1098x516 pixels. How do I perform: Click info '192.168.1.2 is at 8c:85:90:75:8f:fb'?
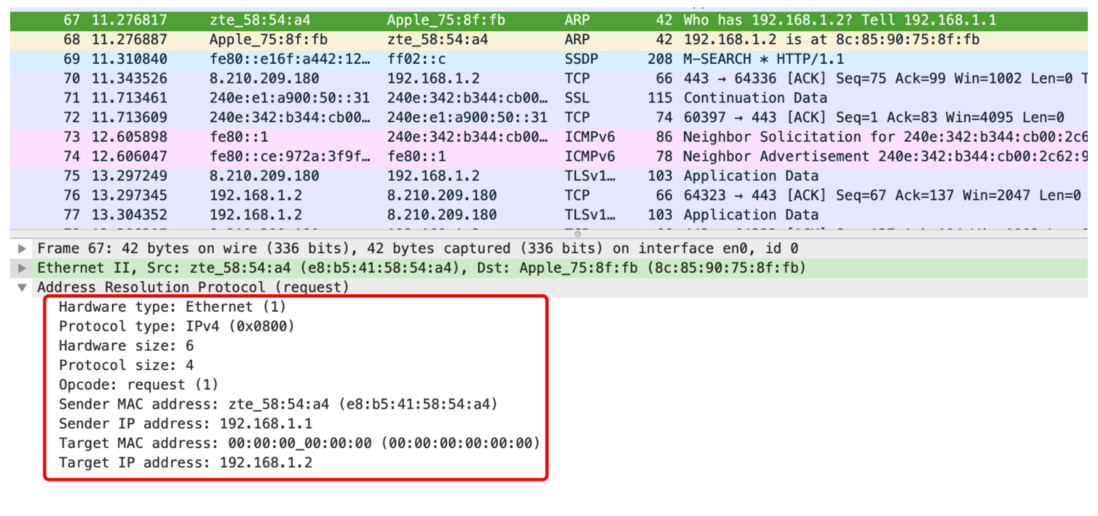[831, 40]
